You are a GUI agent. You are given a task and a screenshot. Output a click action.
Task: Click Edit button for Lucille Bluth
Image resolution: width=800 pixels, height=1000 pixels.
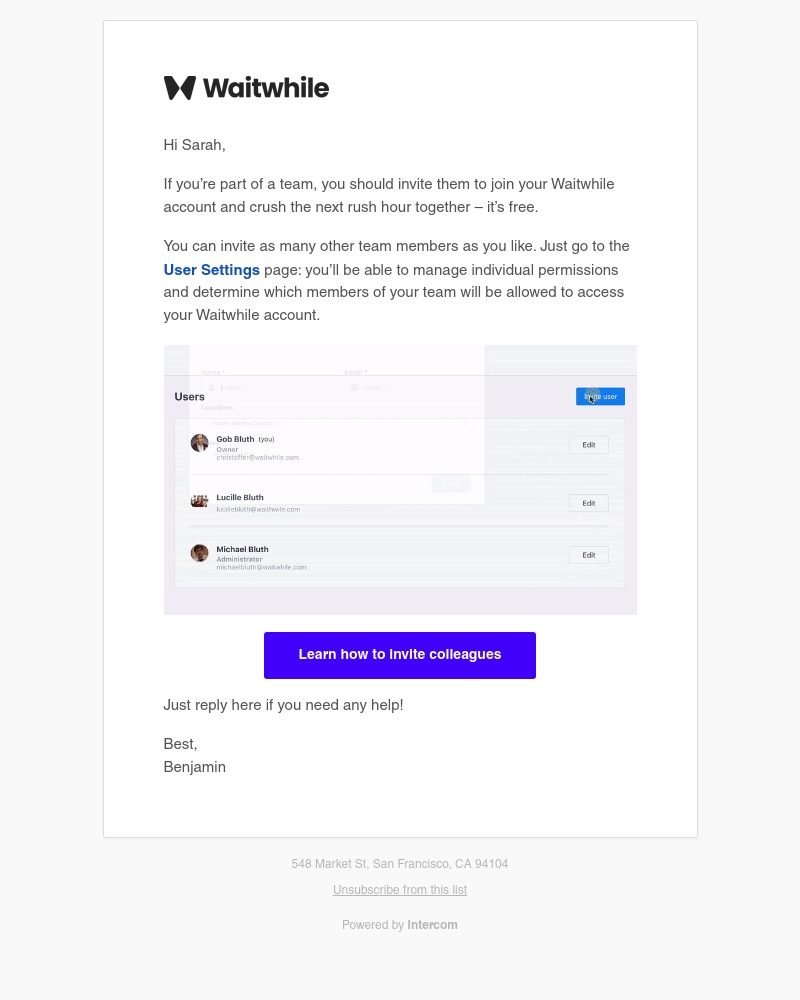coord(589,503)
